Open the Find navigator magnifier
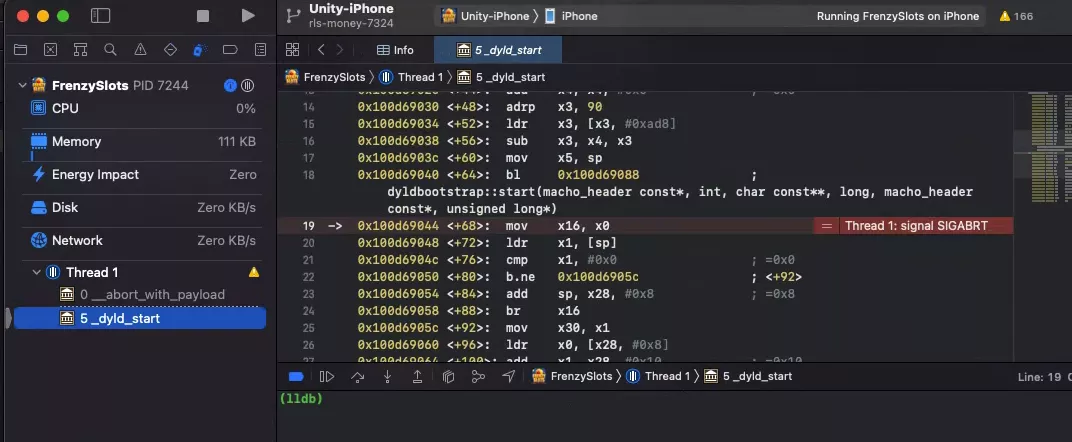 pyautogui.click(x=110, y=50)
